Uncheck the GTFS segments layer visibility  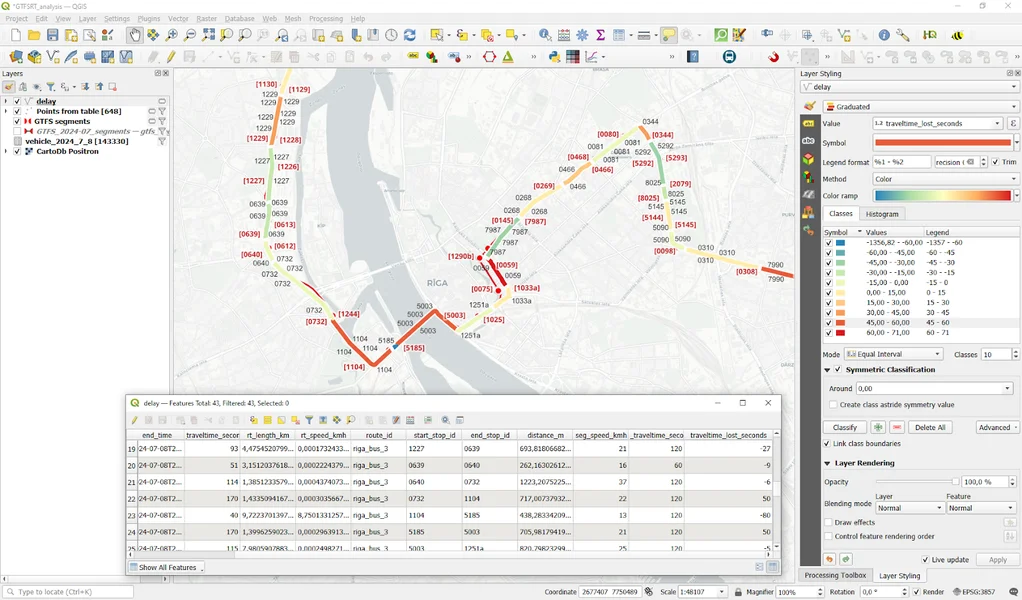coord(17,121)
